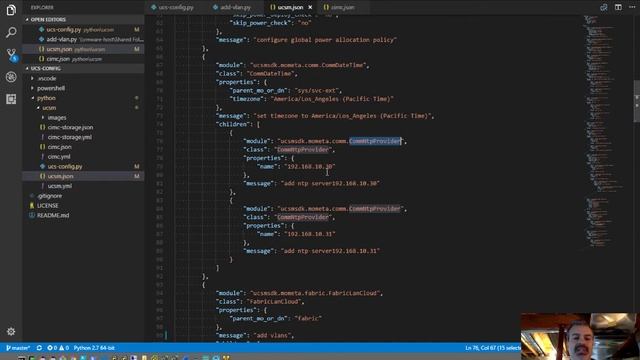640x360 pixels.
Task: Select ucsm.json in the ucsm folder
Action: 60,176
